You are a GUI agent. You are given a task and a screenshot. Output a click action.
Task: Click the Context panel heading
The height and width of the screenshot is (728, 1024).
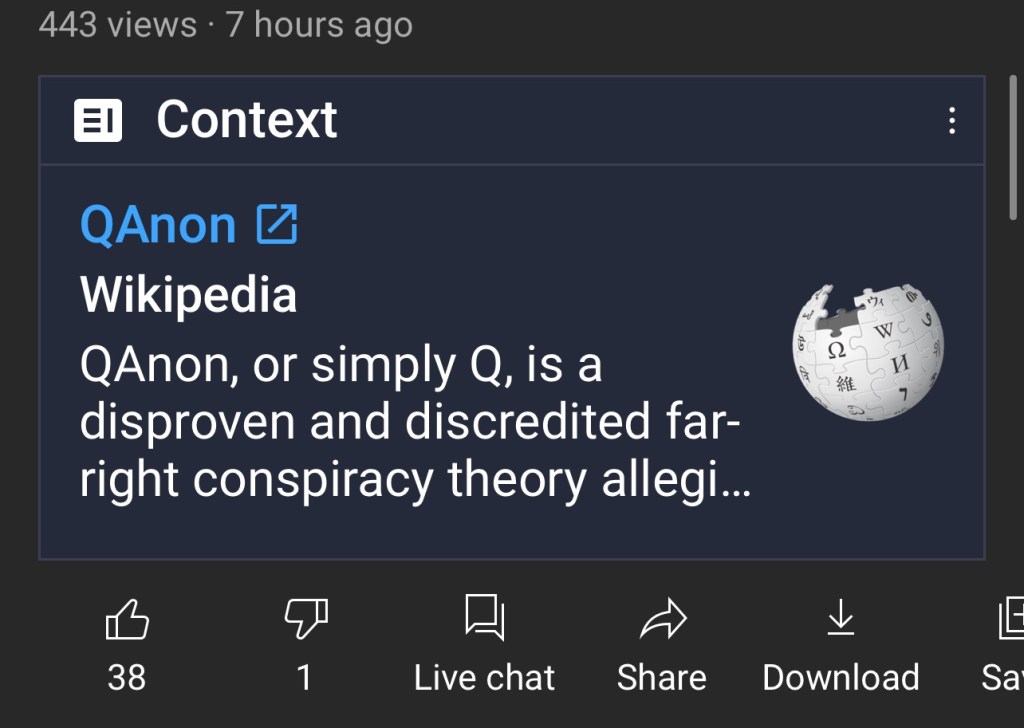point(247,121)
